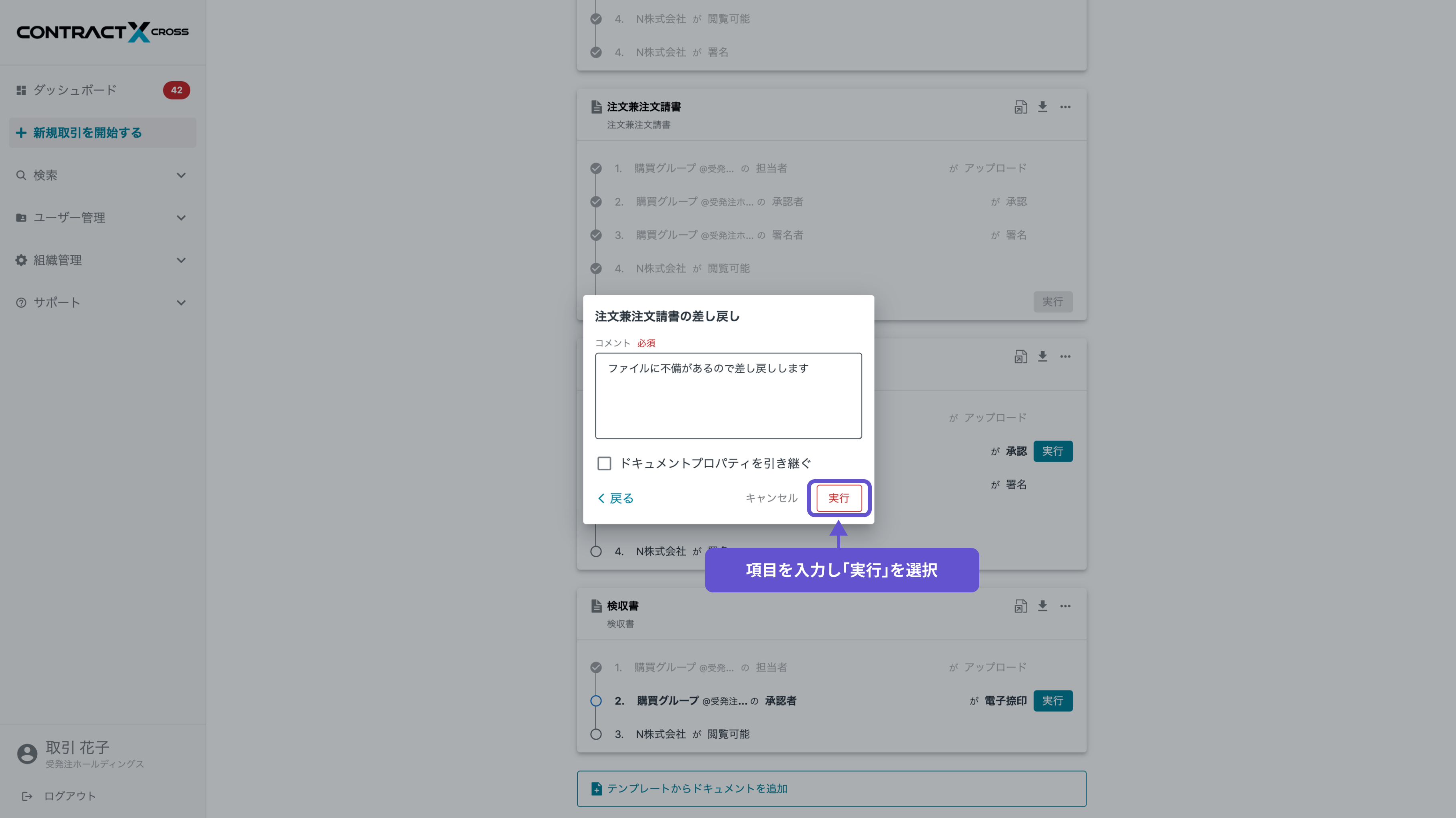Click the CONTRACT X CROSS logo
The width and height of the screenshot is (1456, 818).
coord(102,32)
